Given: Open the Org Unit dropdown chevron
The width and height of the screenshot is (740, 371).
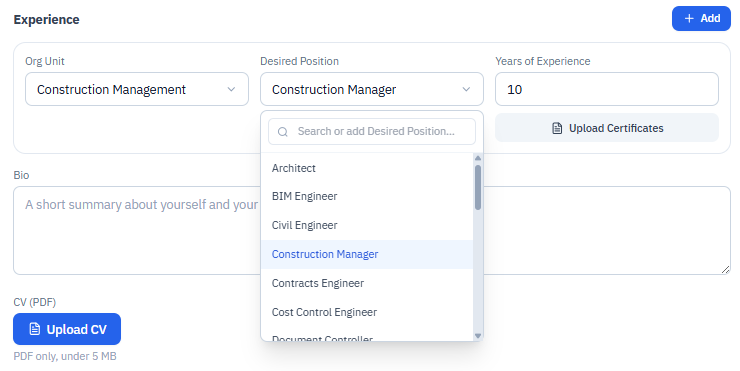Looking at the screenshot, I should coord(231,89).
